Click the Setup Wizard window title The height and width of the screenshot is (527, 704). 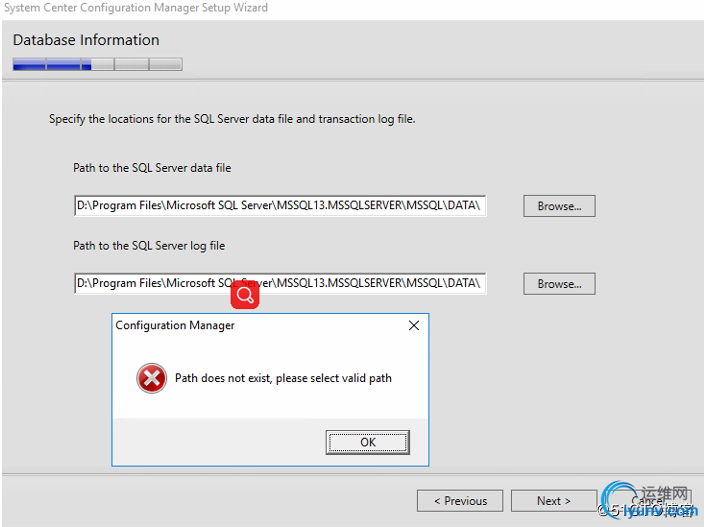point(135,8)
